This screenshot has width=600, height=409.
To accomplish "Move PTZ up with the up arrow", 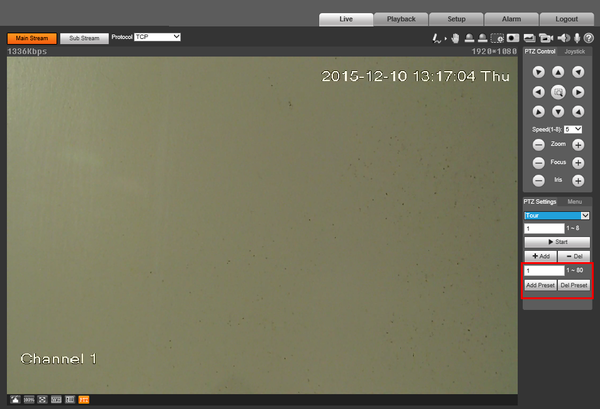I will [x=558, y=72].
